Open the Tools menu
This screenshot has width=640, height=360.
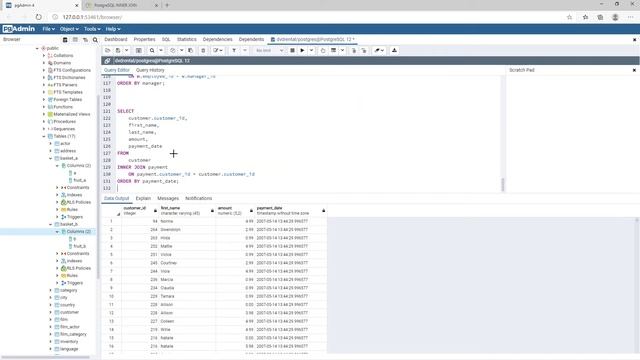click(92, 29)
